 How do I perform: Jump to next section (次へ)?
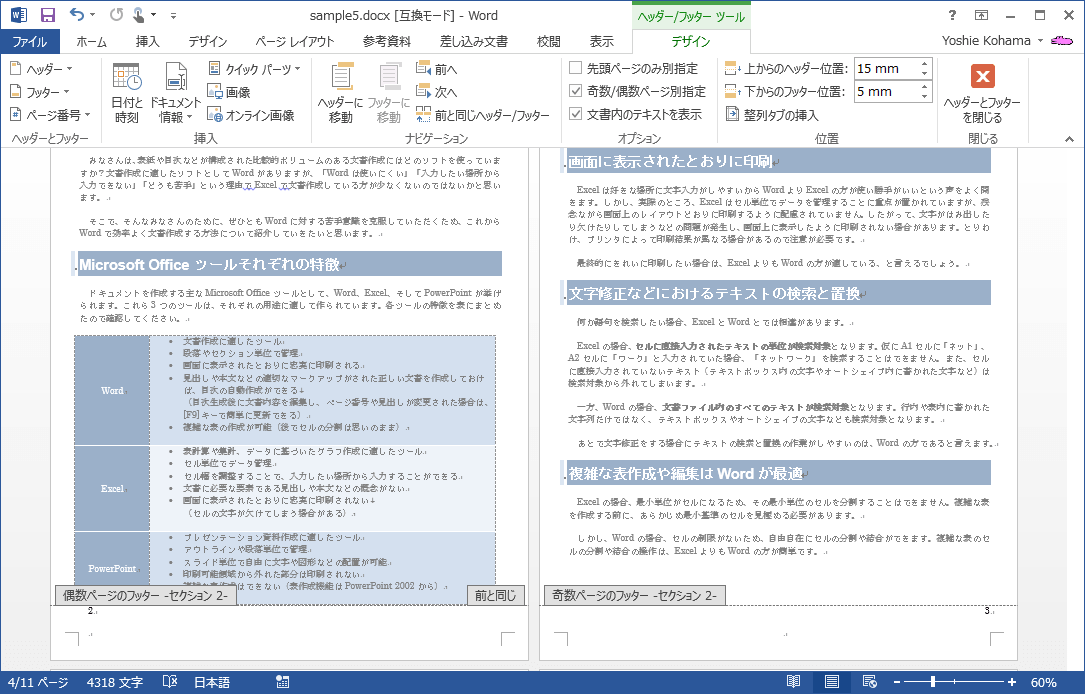point(437,92)
